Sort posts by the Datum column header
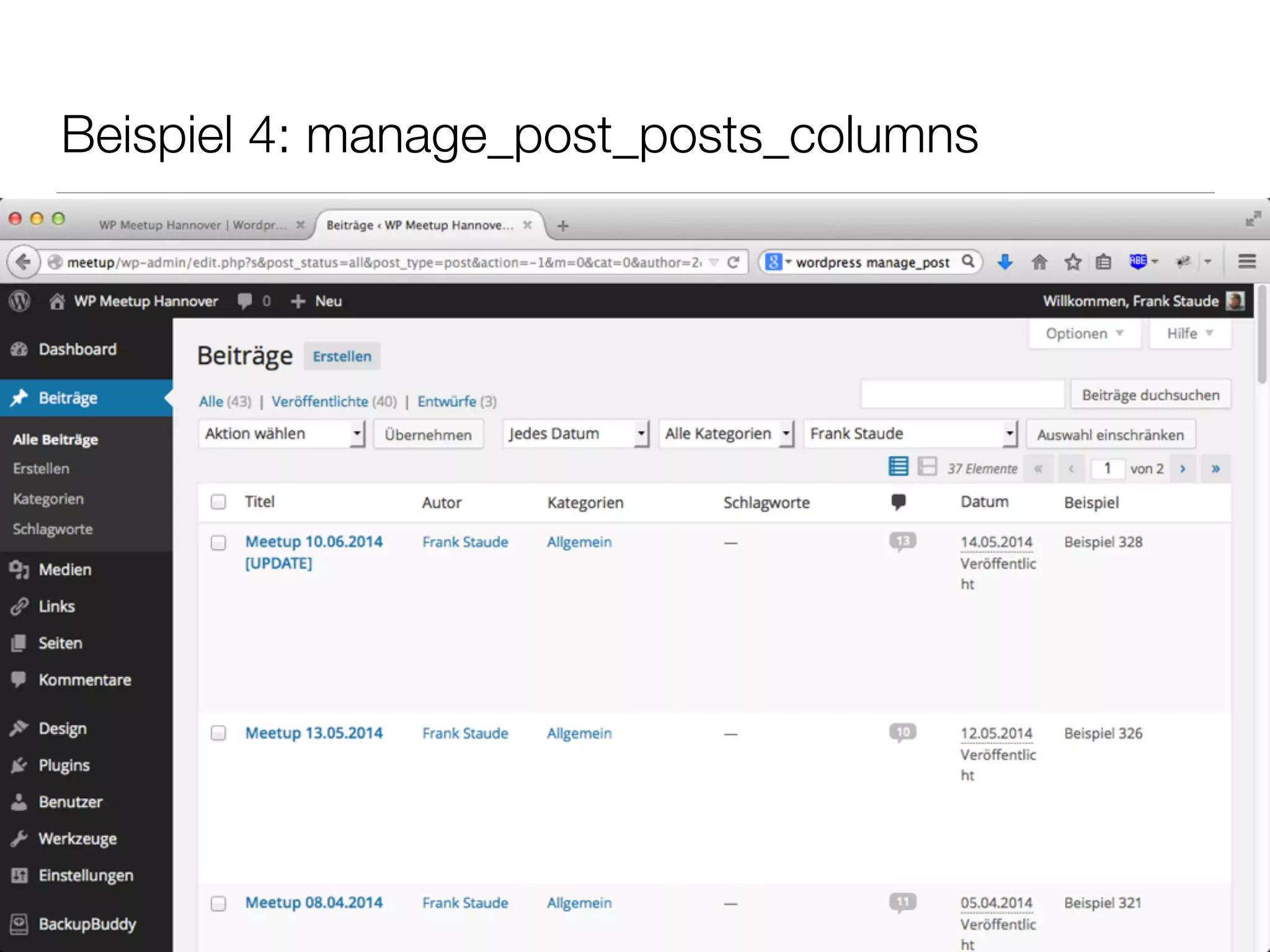Screen dimensions: 1270x952 click(985, 501)
